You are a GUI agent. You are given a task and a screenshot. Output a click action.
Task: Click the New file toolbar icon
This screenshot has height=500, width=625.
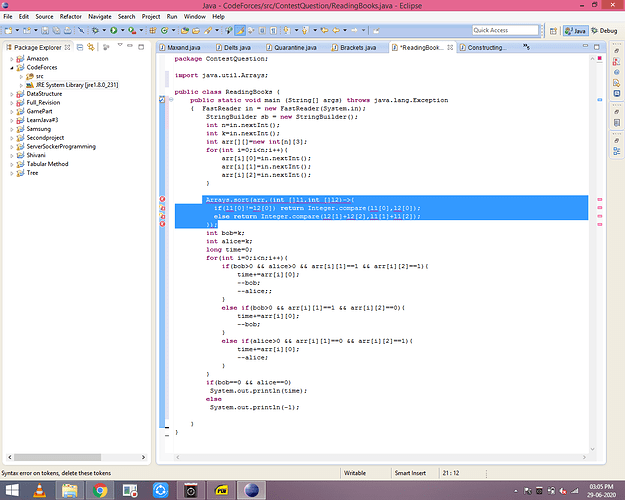pos(8,30)
